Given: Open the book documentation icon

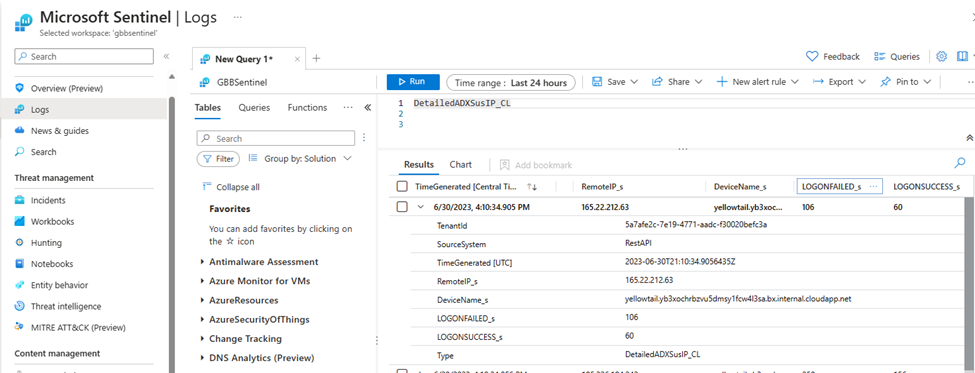Looking at the screenshot, I should (963, 57).
